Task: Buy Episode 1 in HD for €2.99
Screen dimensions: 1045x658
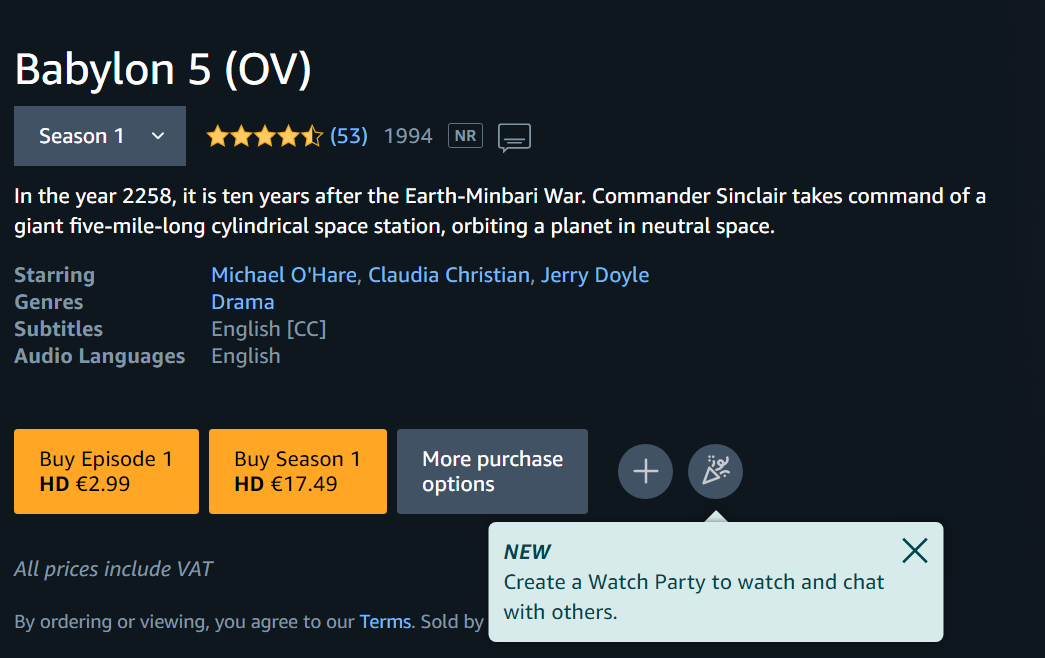Action: tap(107, 471)
